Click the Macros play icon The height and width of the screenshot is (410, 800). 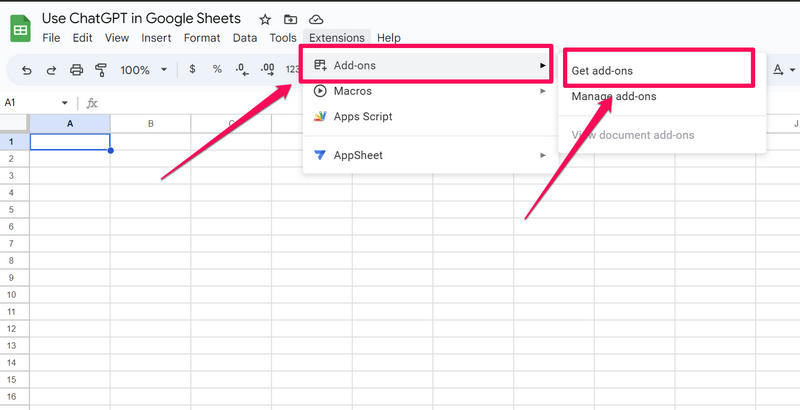[320, 91]
